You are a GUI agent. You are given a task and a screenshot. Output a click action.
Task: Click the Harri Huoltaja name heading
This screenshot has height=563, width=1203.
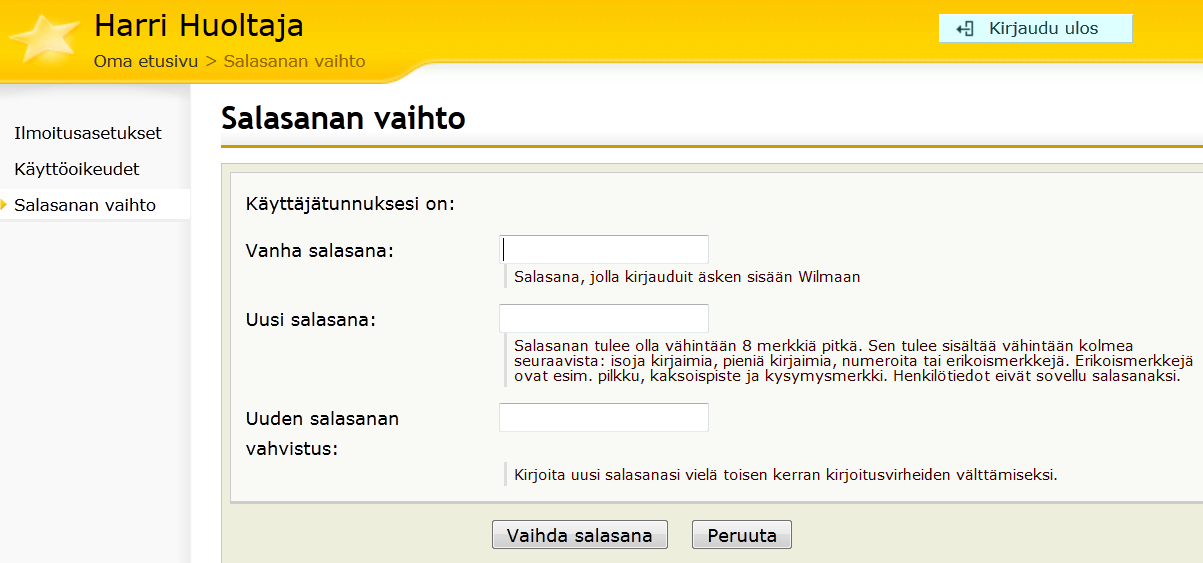click(199, 25)
